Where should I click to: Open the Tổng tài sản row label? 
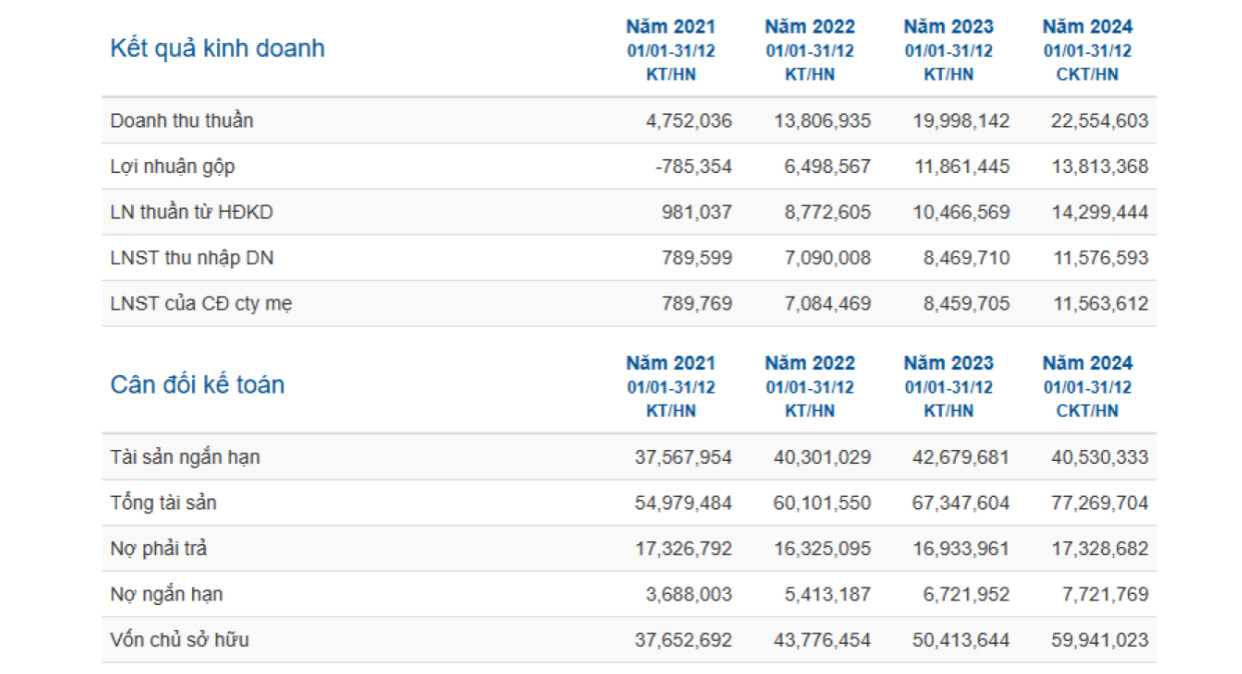(163, 503)
